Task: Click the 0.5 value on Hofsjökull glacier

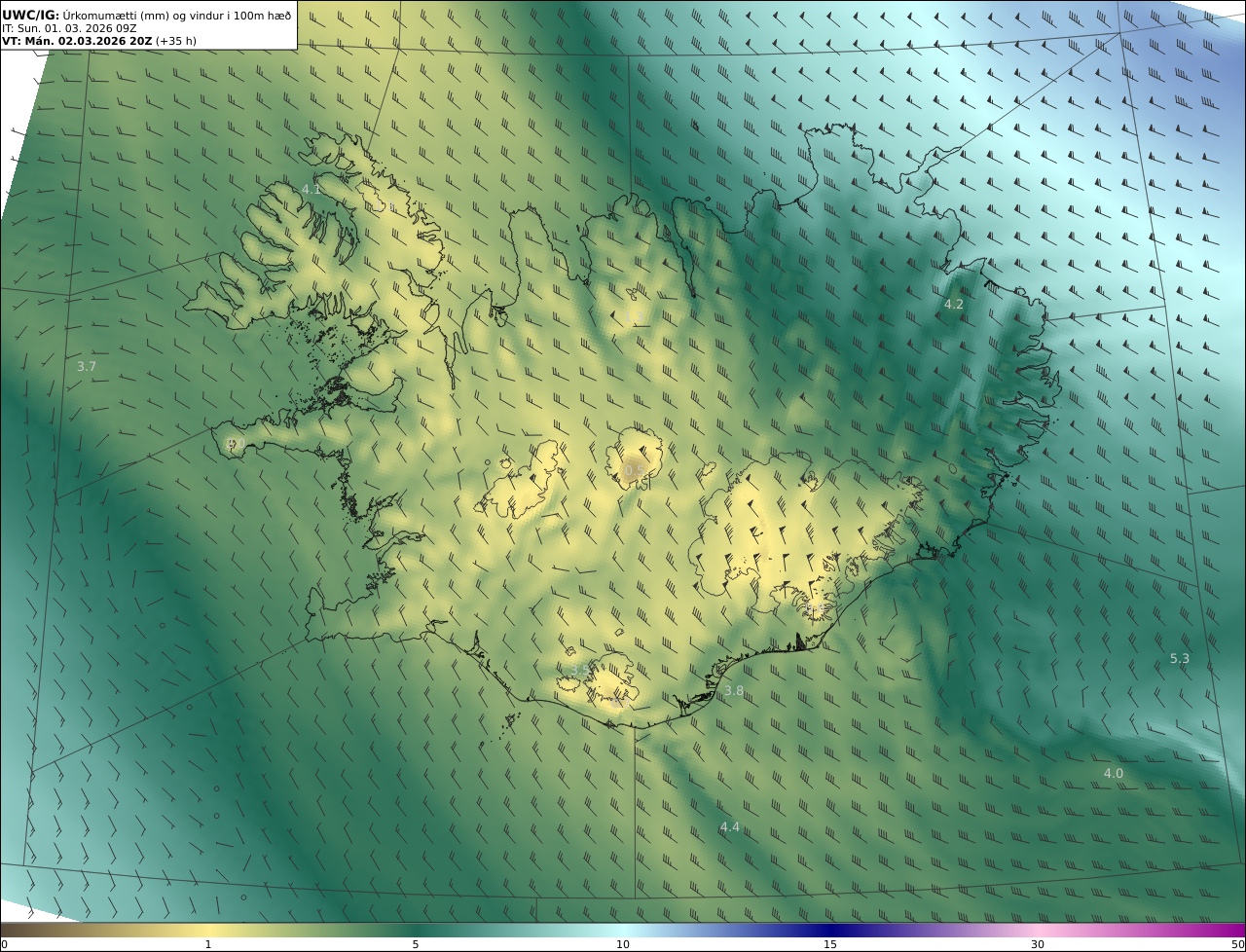Action: click(633, 470)
